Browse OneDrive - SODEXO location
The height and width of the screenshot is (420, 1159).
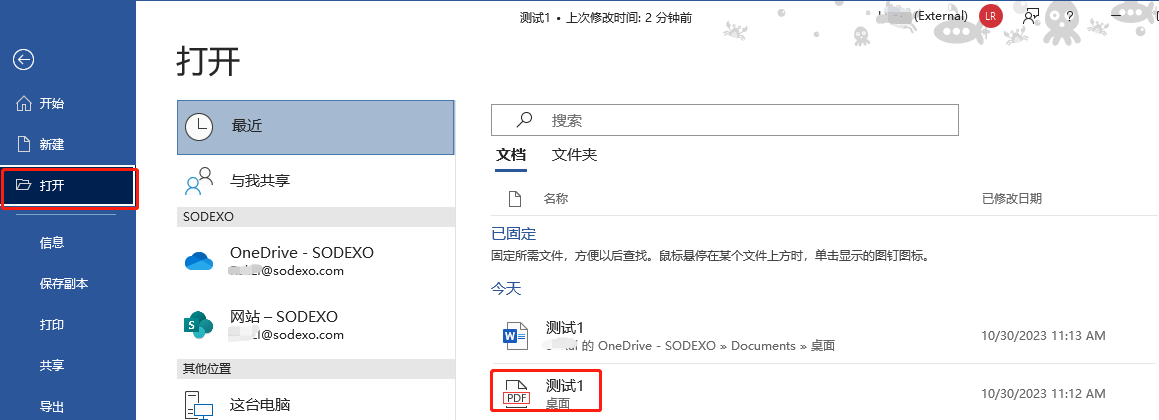[316, 261]
